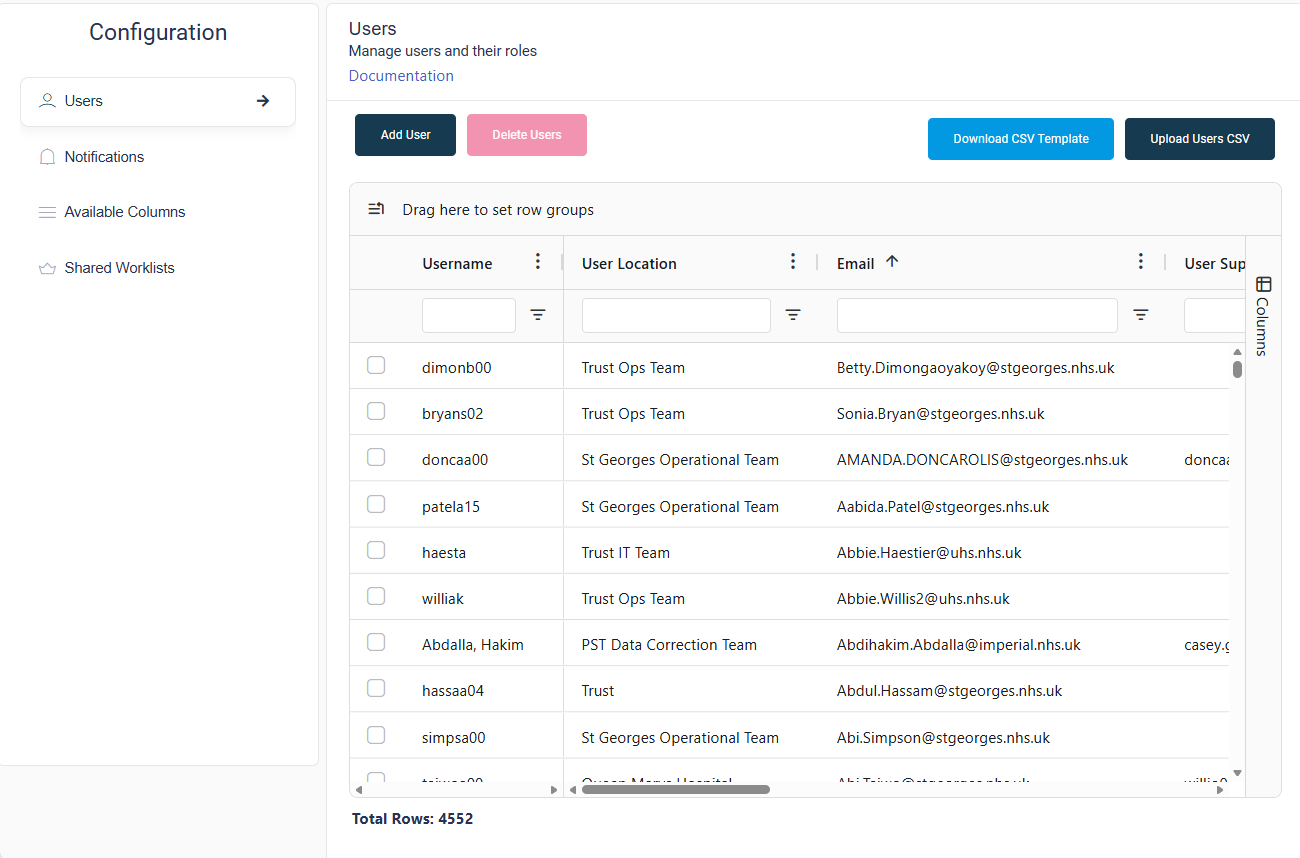Screen dimensions: 1300x858
Task: Focus the Email filter text field
Action: click(976, 315)
